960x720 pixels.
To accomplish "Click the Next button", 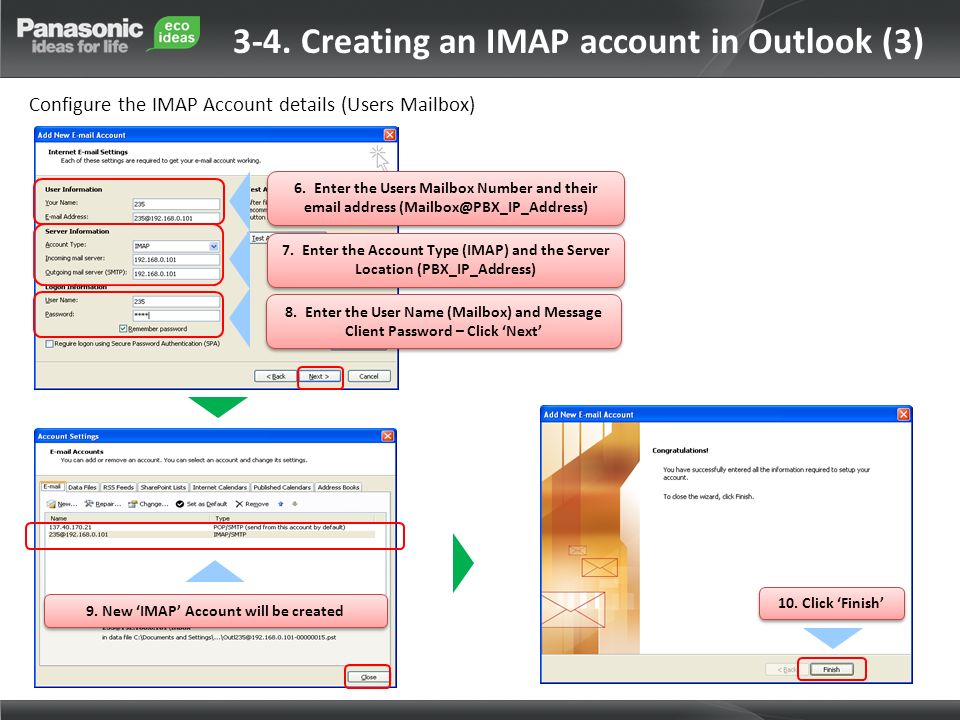I will [319, 377].
